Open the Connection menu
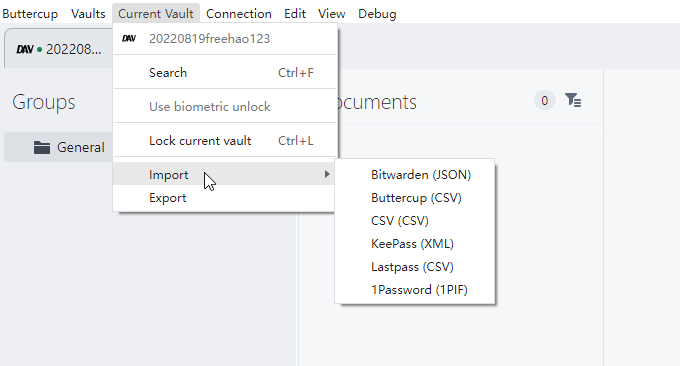Viewport: 680px width, 366px height. [239, 13]
